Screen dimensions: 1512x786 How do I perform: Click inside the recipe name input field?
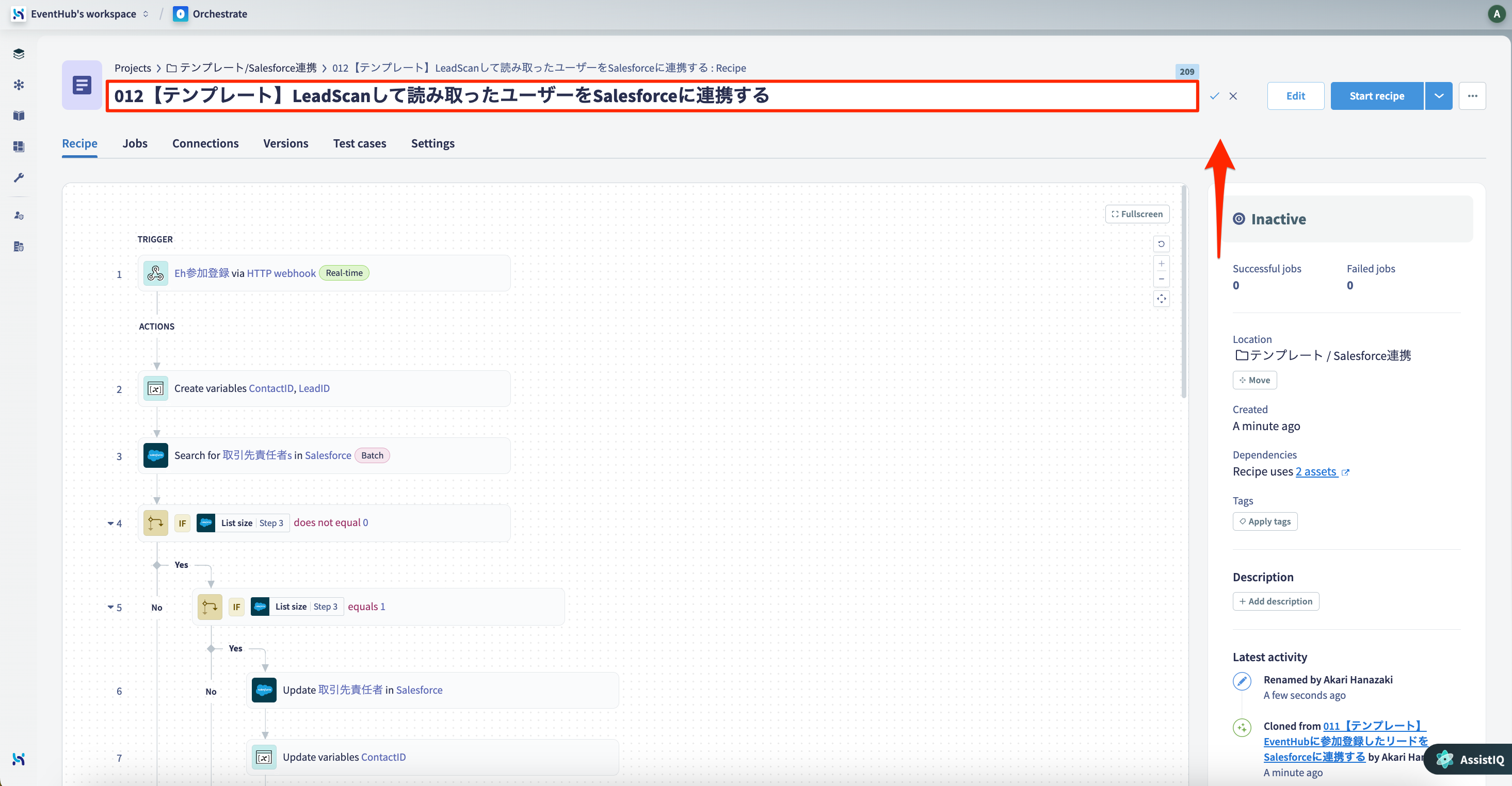(652, 95)
